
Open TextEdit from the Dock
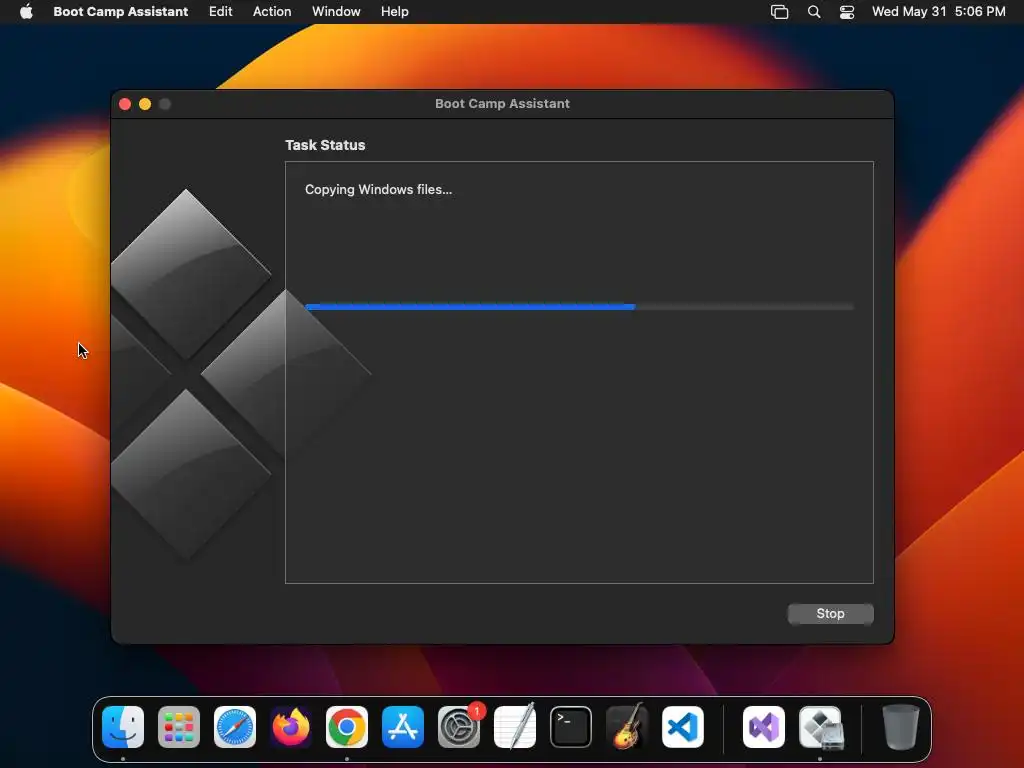pos(515,727)
